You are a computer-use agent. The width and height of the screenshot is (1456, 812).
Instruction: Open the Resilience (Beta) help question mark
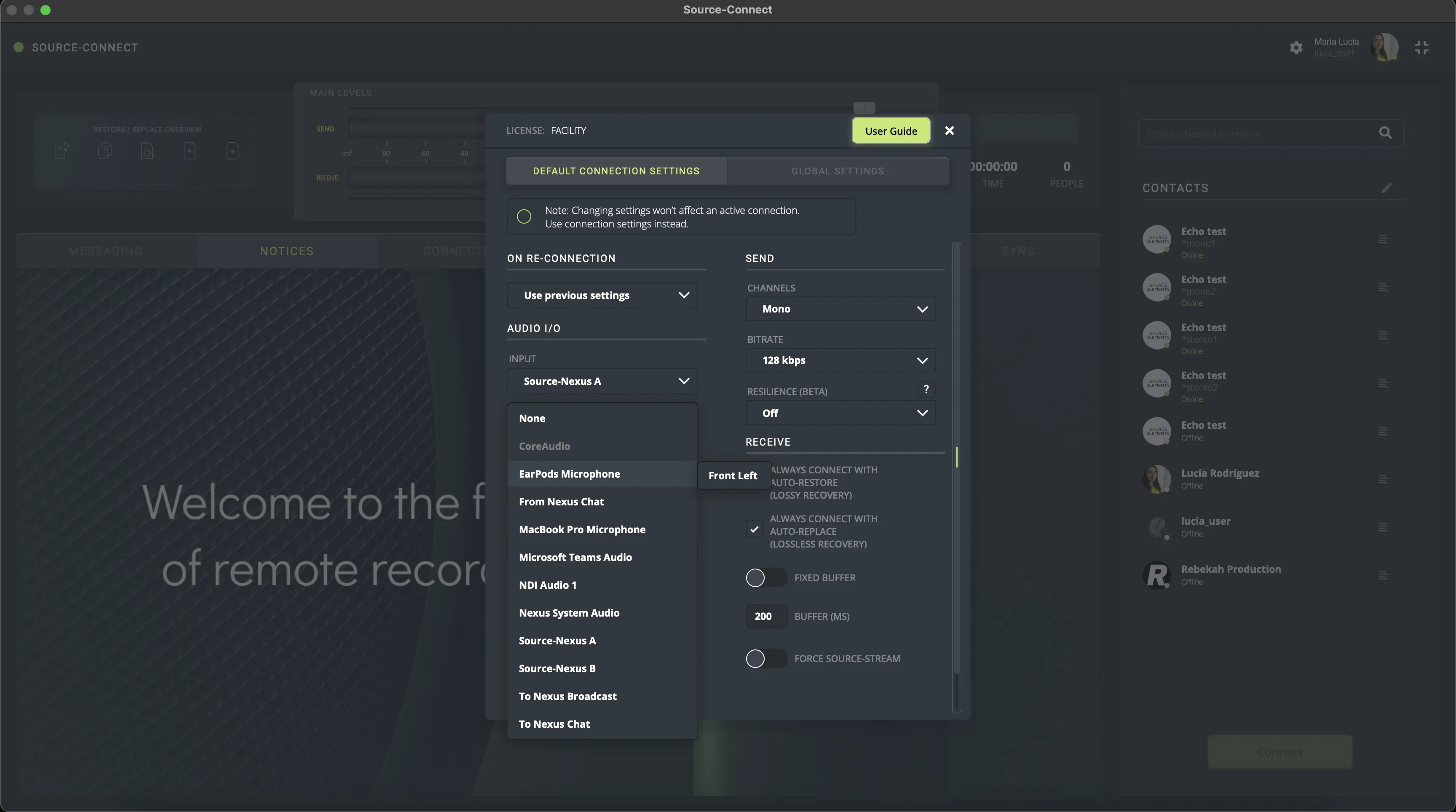click(926, 389)
